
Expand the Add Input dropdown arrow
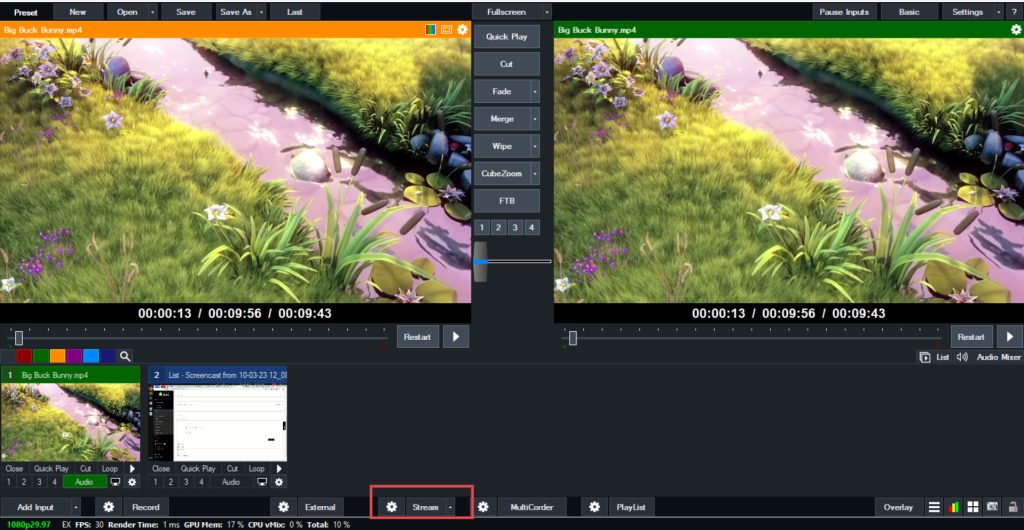[76, 507]
